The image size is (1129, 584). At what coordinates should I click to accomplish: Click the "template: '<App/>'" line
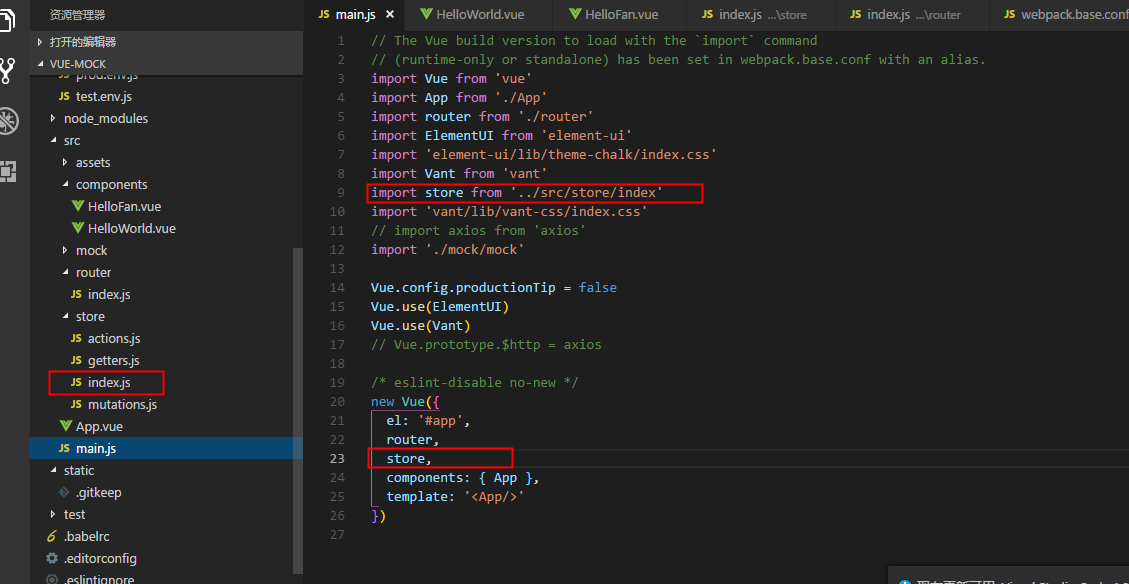click(455, 497)
